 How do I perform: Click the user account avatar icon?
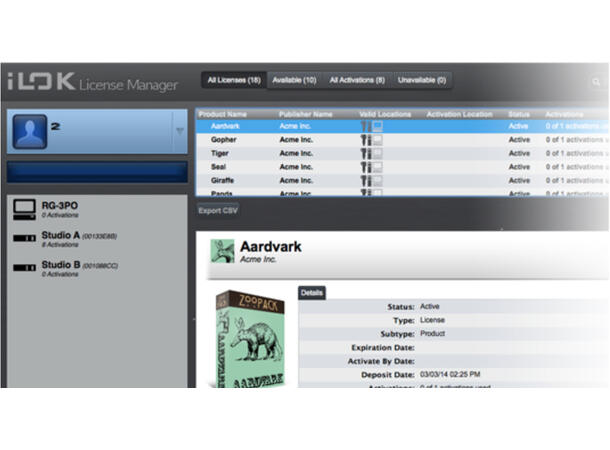click(30, 131)
